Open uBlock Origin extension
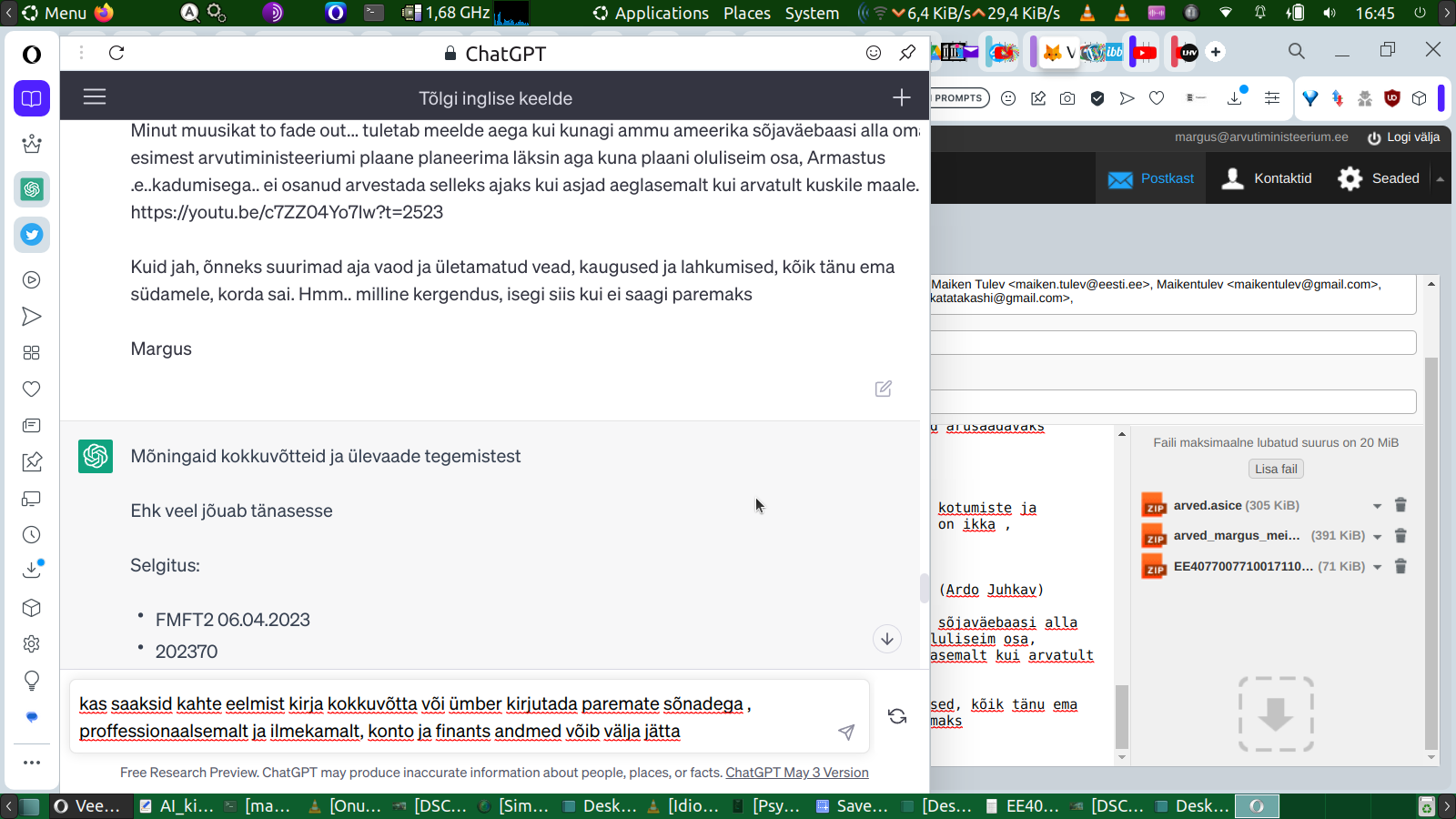 point(1392,98)
